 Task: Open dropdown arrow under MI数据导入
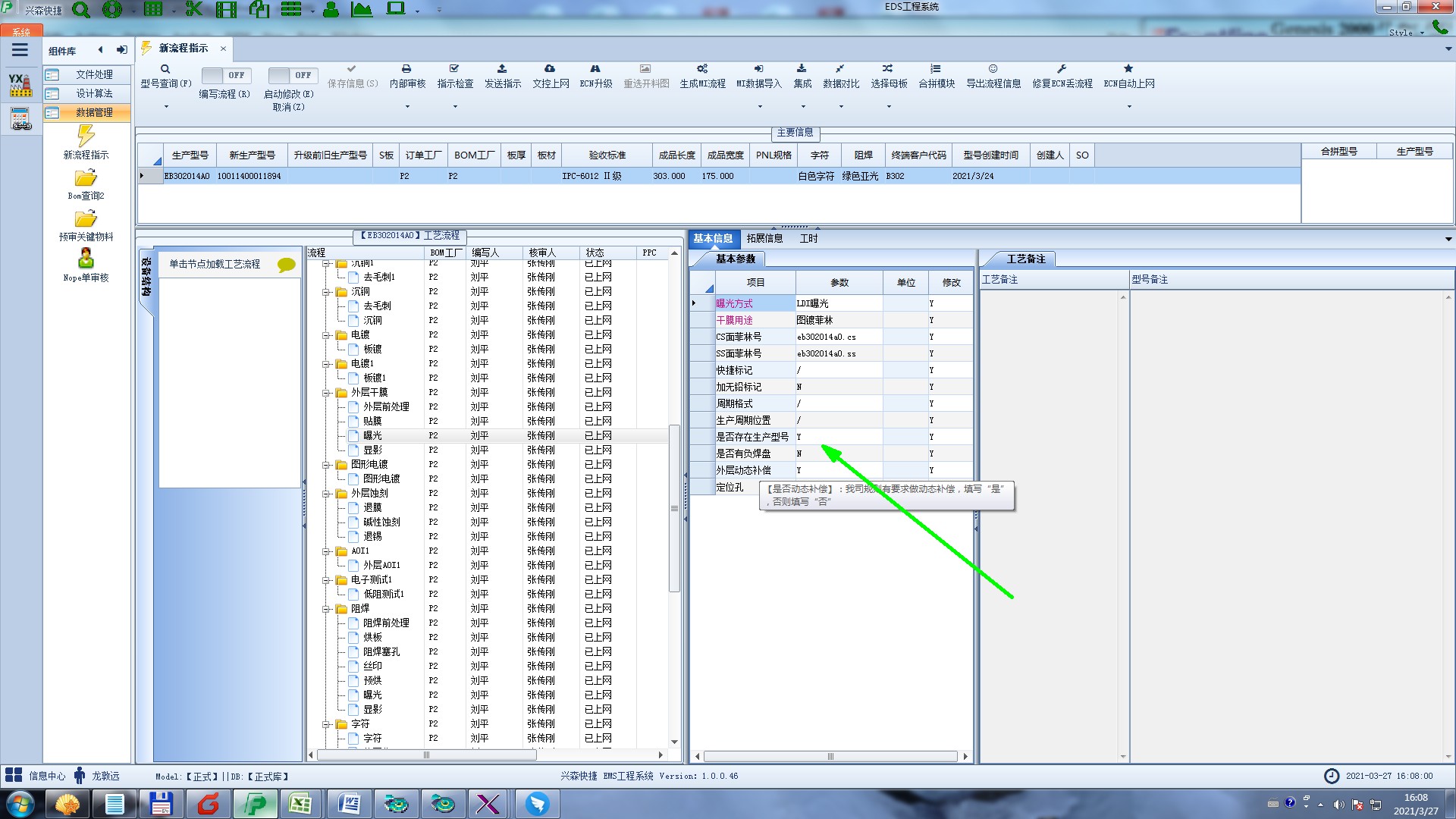(x=759, y=106)
